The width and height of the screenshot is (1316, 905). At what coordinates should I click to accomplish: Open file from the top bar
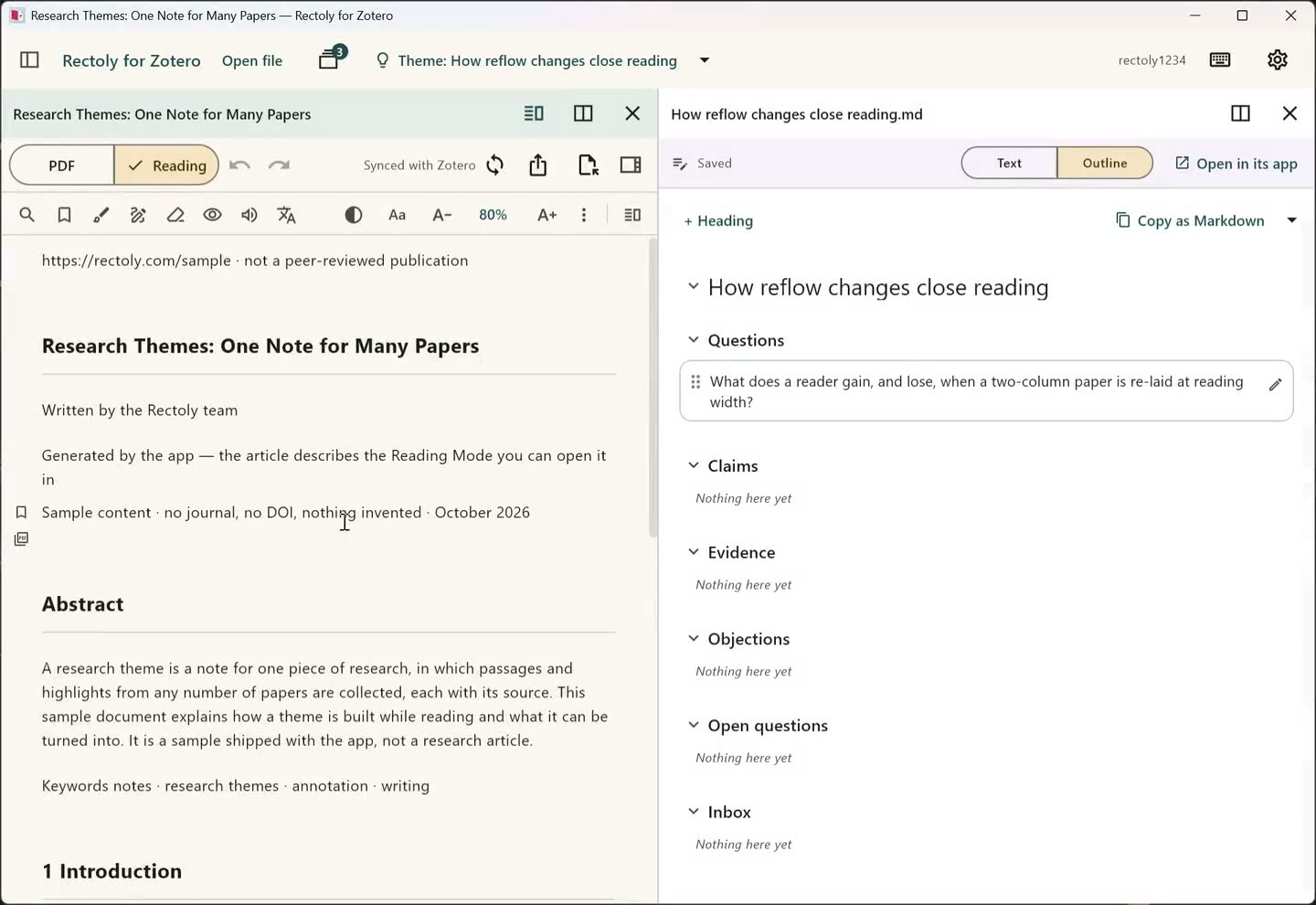[252, 60]
